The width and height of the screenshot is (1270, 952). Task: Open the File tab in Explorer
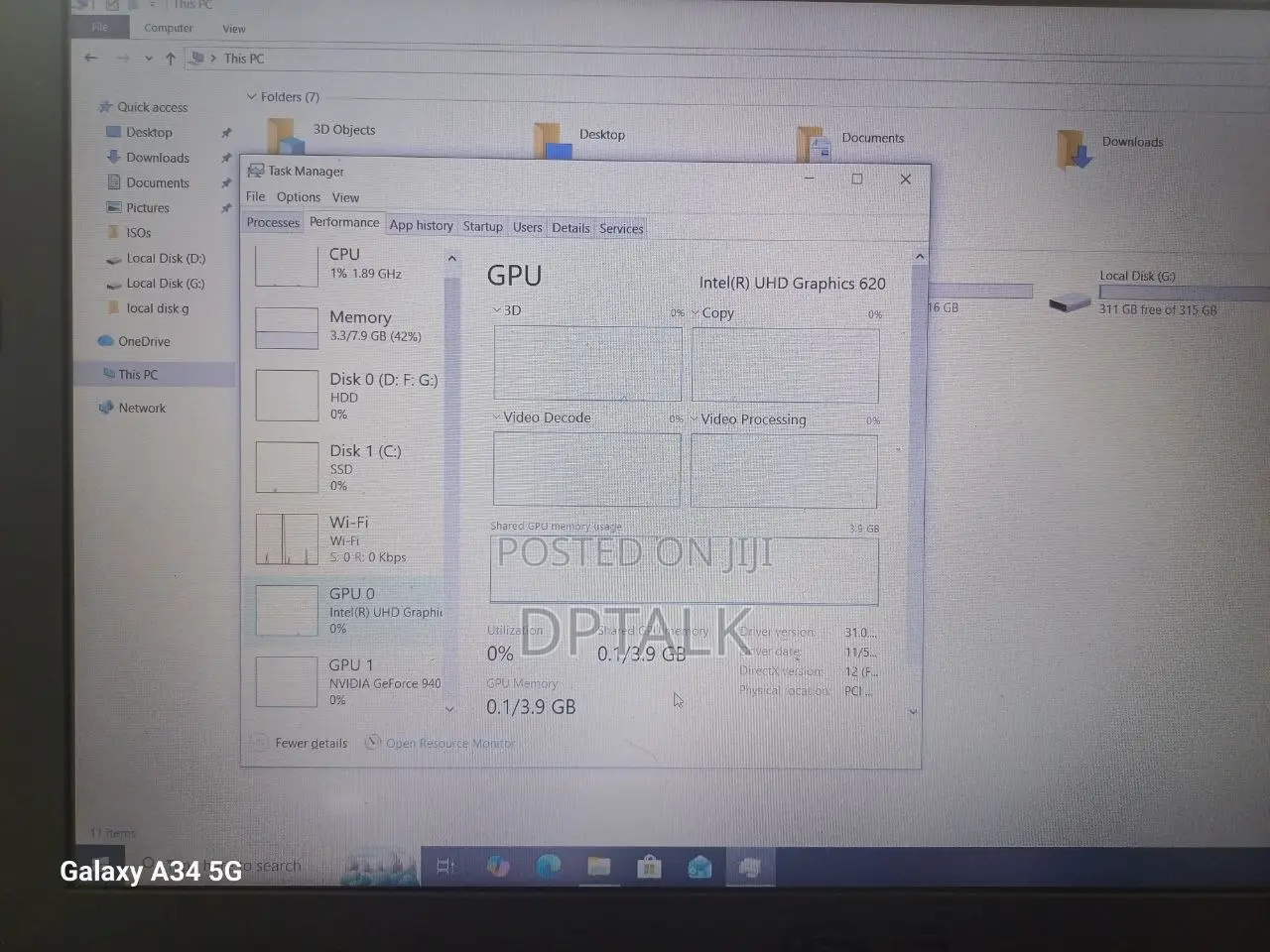pos(100,27)
